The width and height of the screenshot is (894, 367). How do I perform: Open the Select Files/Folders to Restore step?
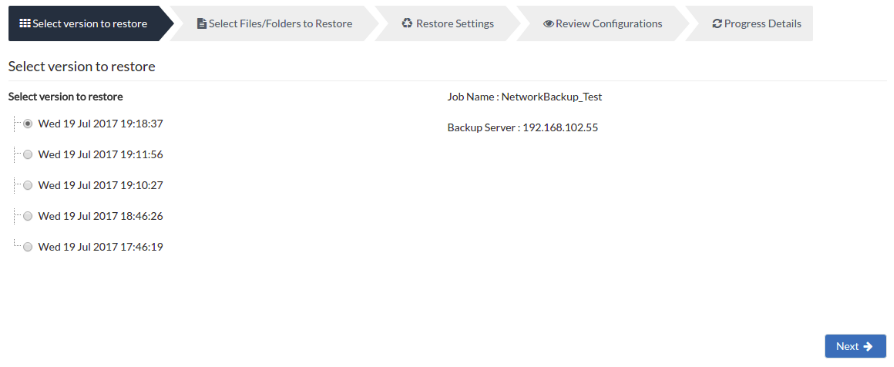[274, 23]
